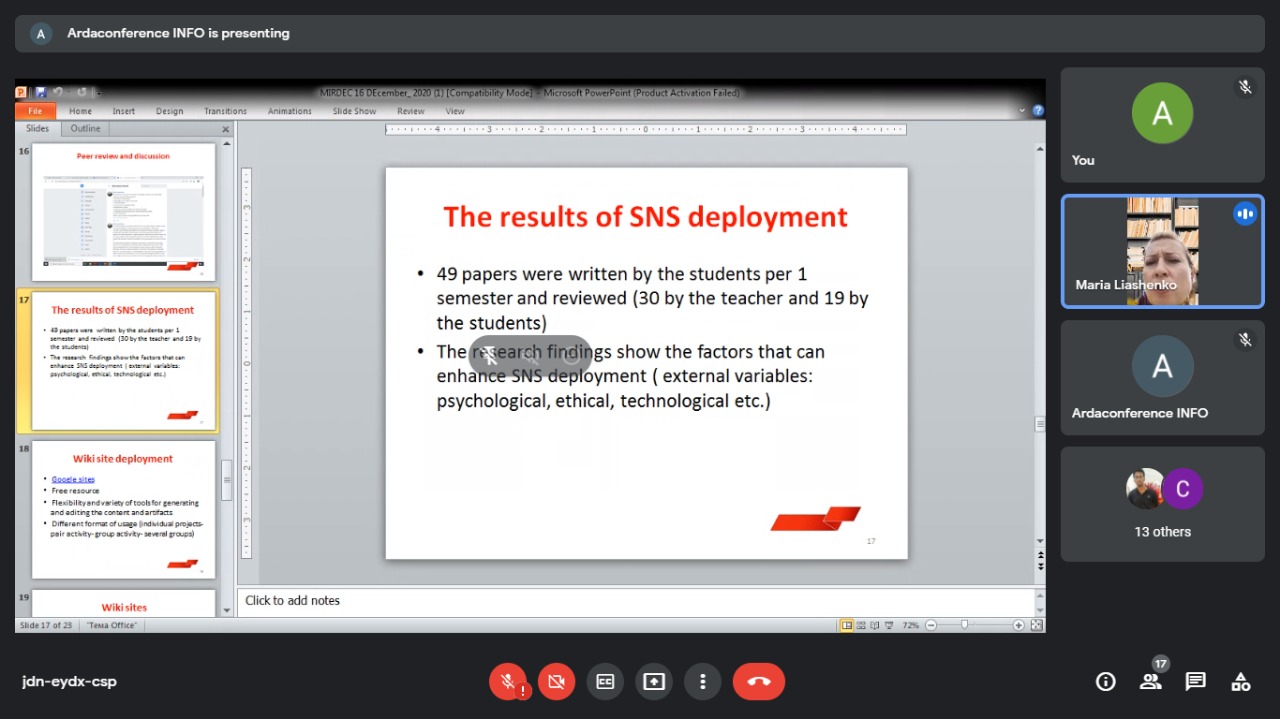1280x719 pixels.
Task: Select Ardaconference INFO participant tile
Action: click(x=1162, y=377)
